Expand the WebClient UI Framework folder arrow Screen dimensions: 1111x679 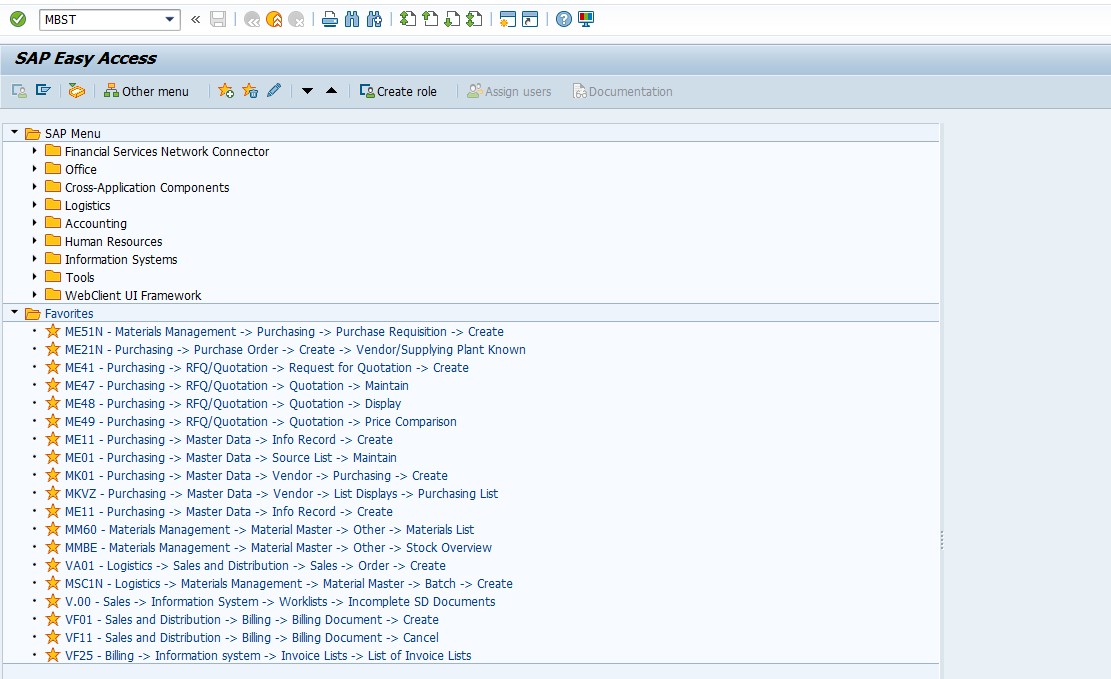click(x=34, y=295)
